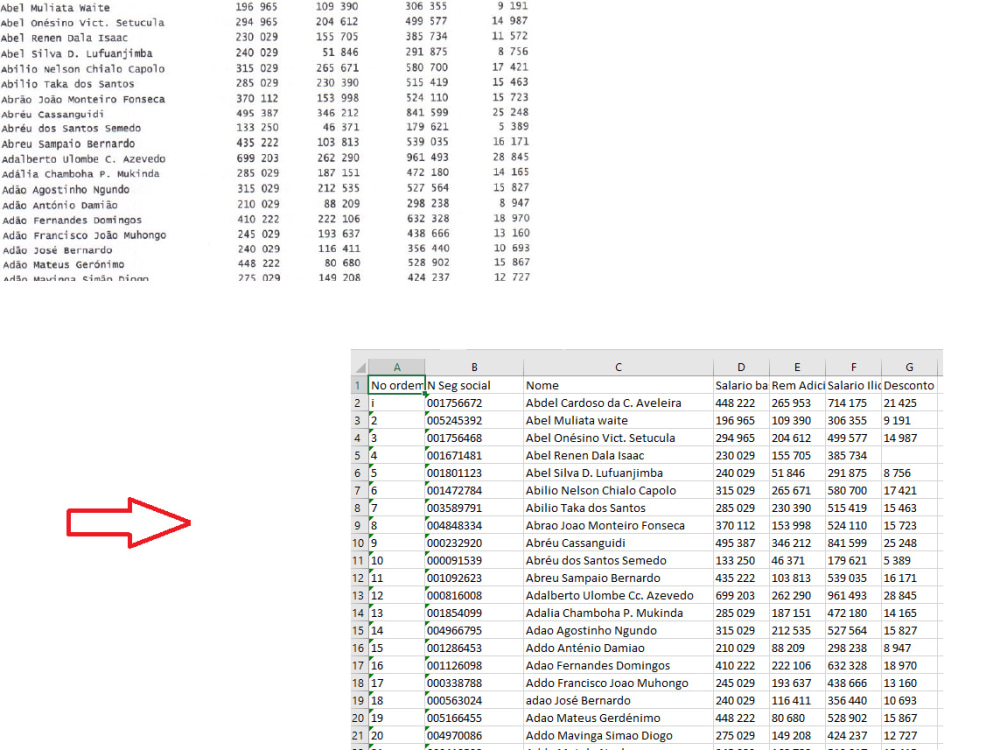The height and width of the screenshot is (750, 1000).
Task: Select cell 'Adao Agostinho Ngundo' in spreadsheet
Action: [618, 630]
